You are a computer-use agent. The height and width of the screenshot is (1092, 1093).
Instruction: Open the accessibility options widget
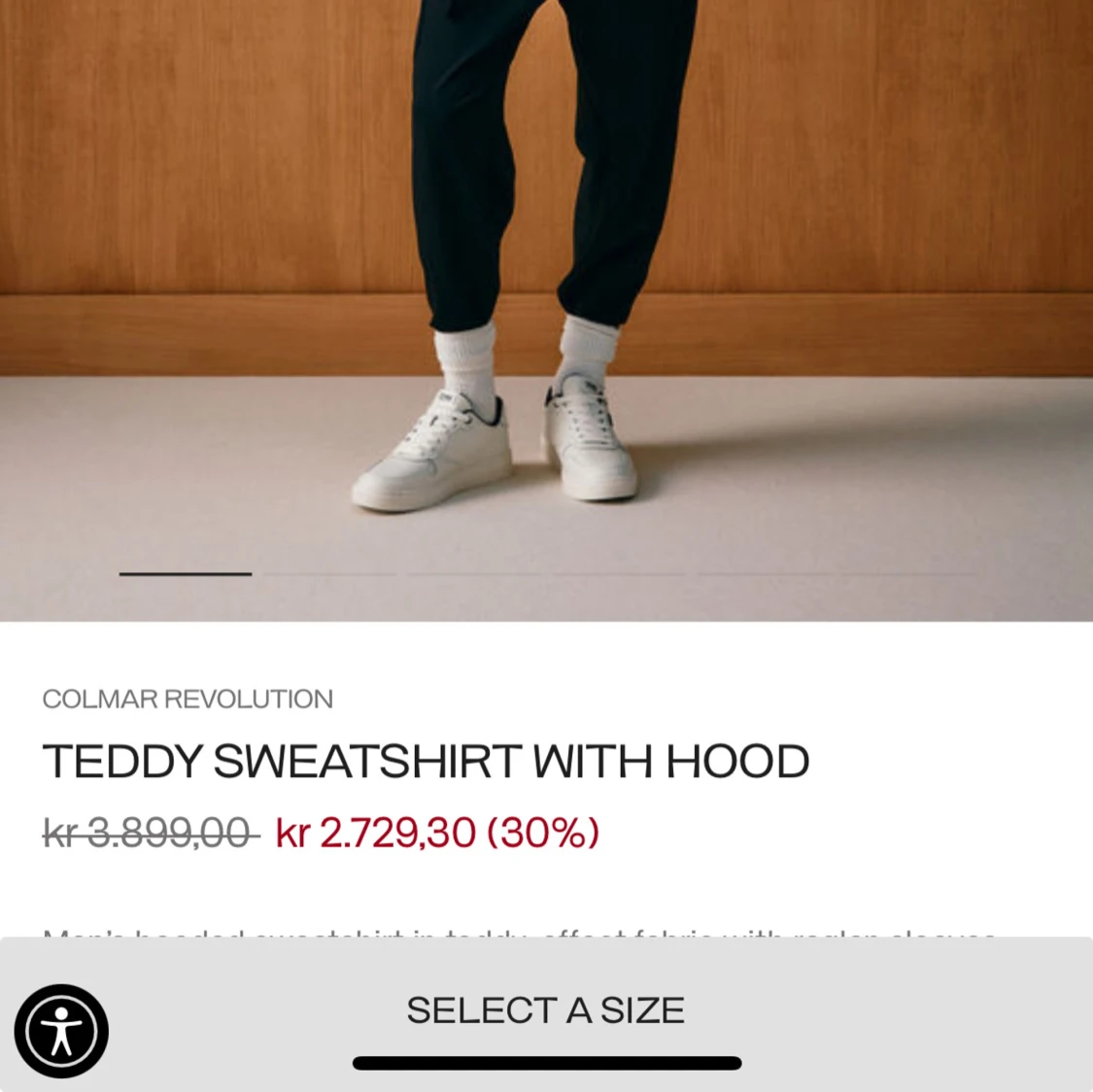click(x=61, y=1031)
